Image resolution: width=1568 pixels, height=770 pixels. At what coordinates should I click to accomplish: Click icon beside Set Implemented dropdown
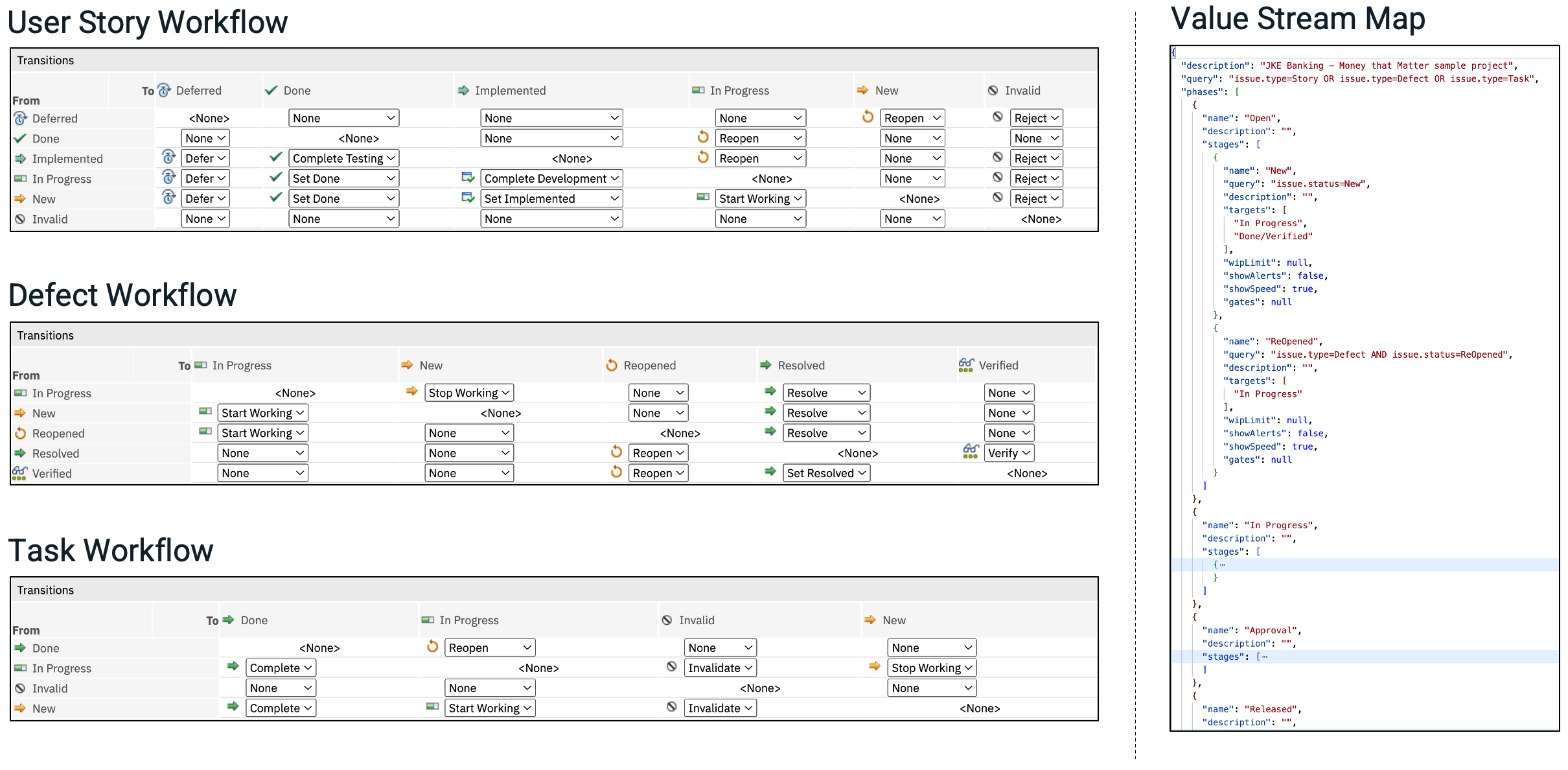[468, 197]
